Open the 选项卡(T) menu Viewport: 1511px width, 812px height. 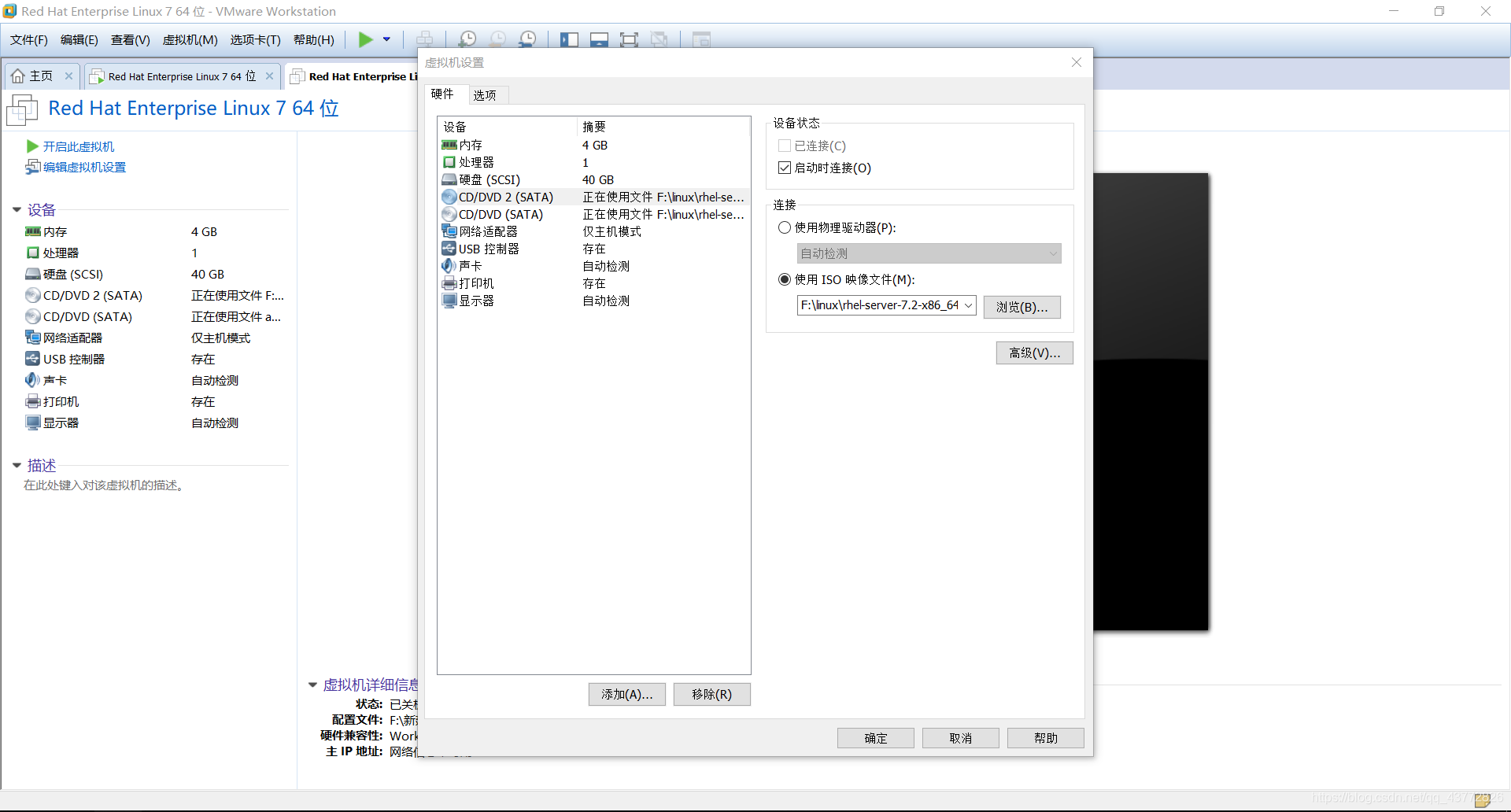[x=255, y=40]
